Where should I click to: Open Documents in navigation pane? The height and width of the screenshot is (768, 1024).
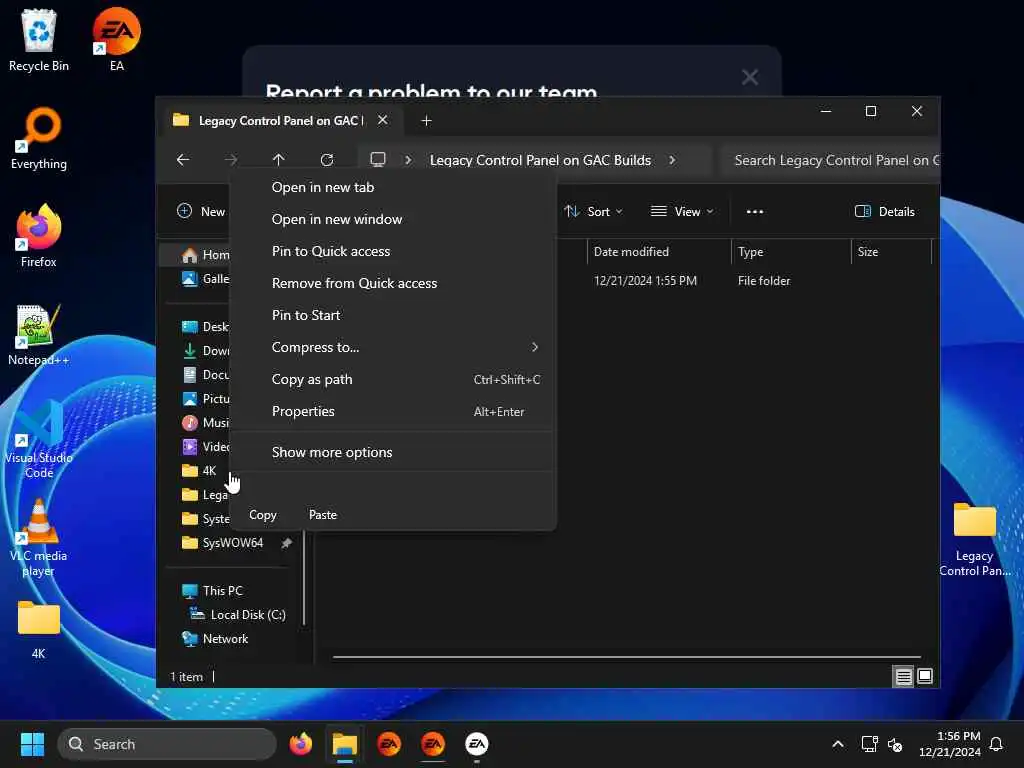tap(205, 375)
